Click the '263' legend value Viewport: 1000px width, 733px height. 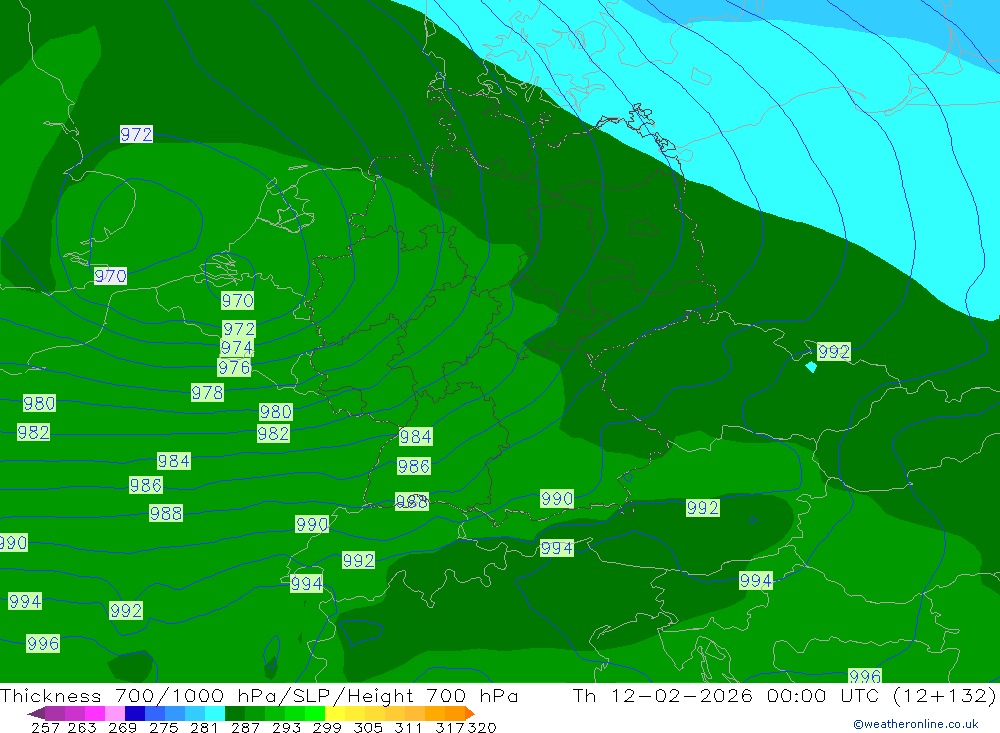(82, 727)
